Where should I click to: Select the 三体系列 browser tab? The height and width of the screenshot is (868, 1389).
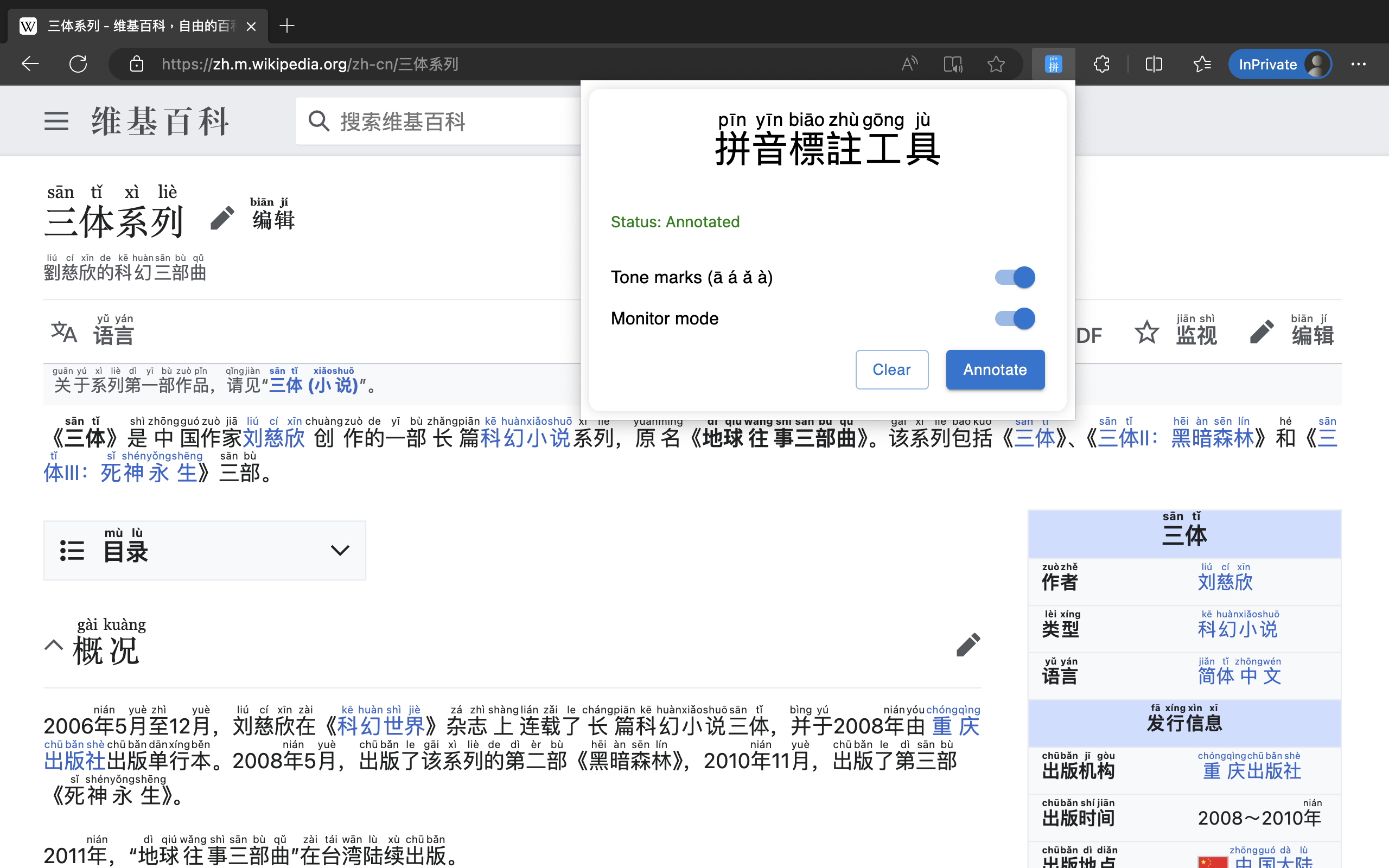point(138,26)
